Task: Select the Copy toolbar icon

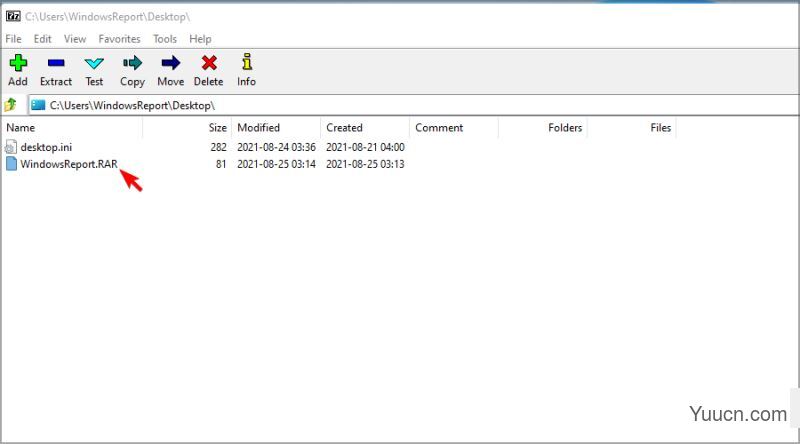Action: pyautogui.click(x=132, y=63)
